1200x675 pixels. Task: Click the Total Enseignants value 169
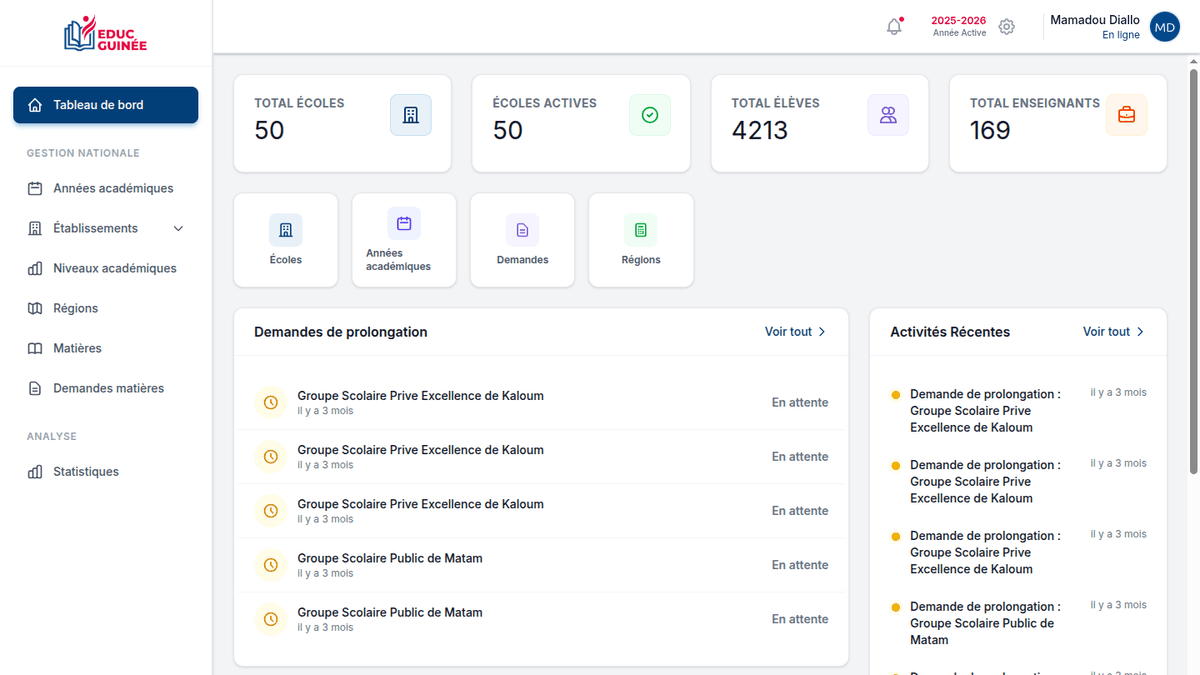click(990, 130)
